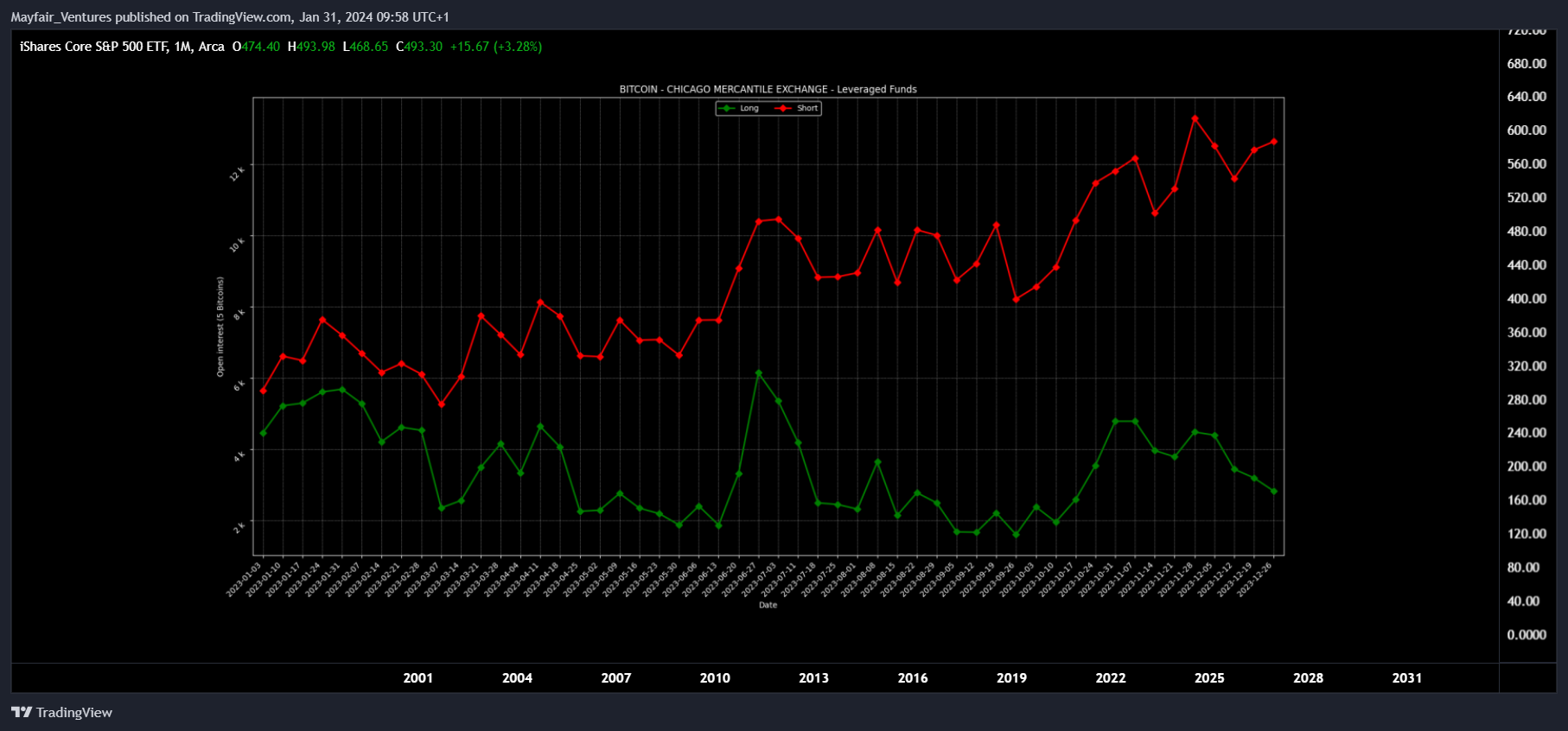The height and width of the screenshot is (731, 1568).
Task: Click the TradingView logo at bottom left
Action: click(61, 712)
